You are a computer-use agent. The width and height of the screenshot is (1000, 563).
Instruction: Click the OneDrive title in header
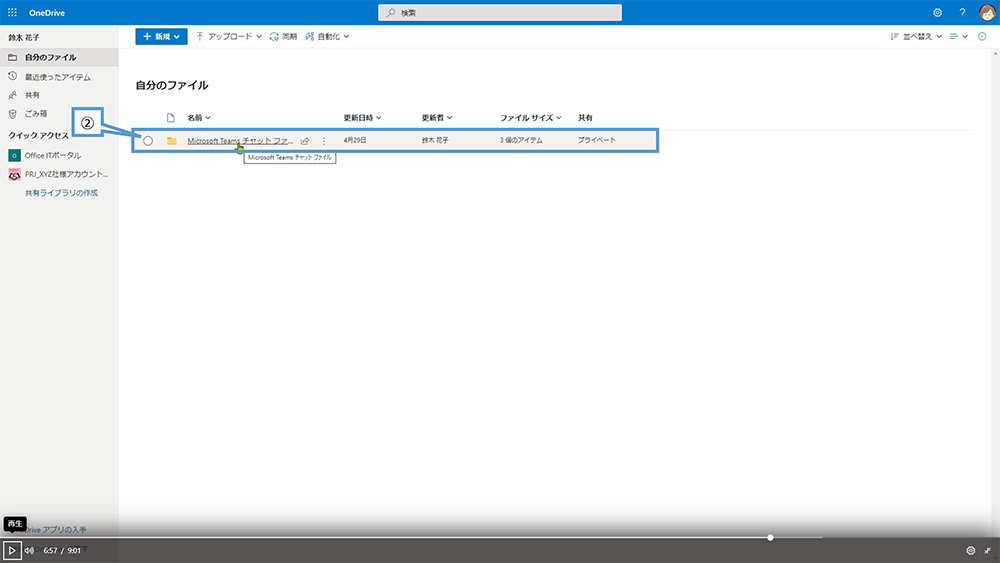(x=47, y=13)
